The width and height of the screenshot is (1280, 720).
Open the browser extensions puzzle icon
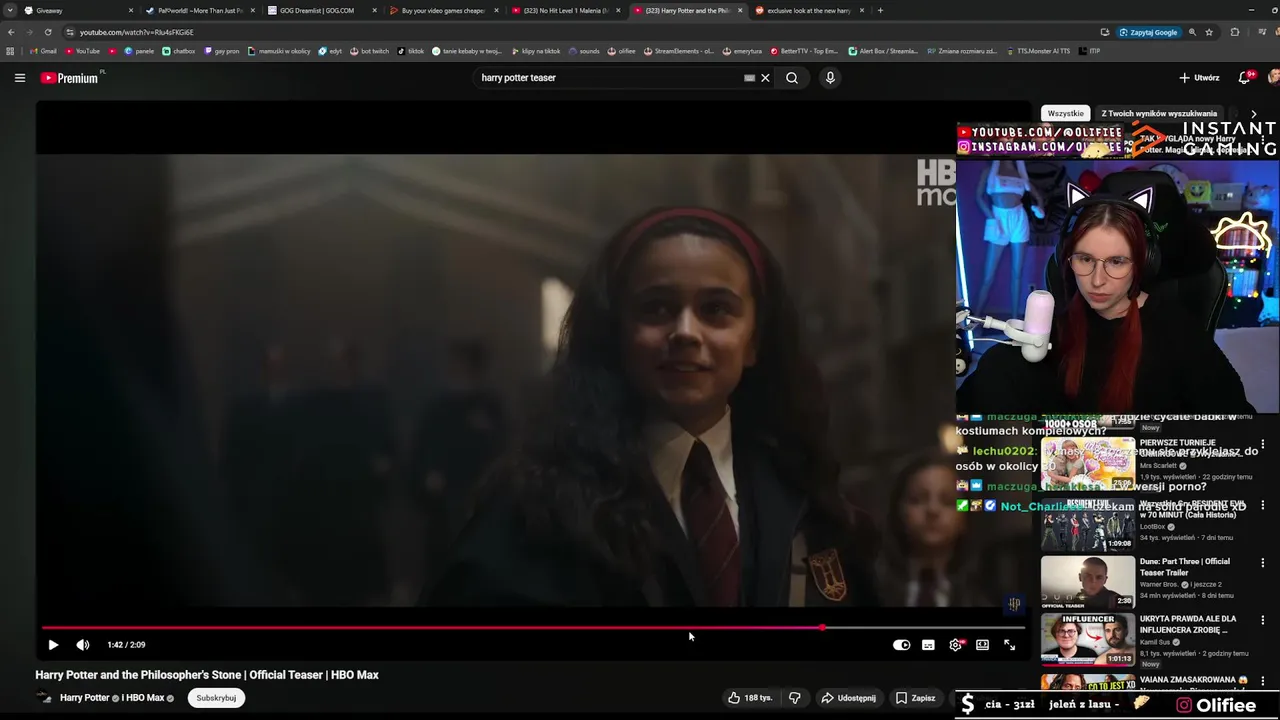pos(1235,32)
